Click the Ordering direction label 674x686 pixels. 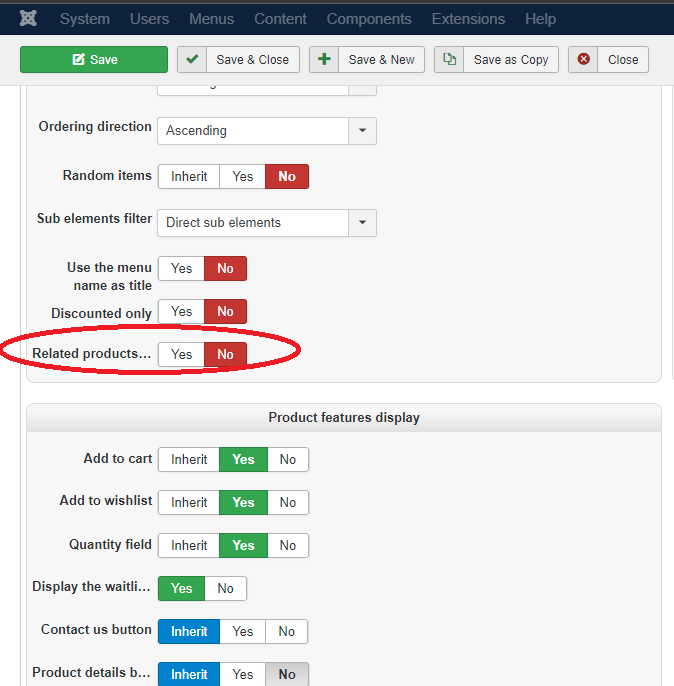pos(95,126)
